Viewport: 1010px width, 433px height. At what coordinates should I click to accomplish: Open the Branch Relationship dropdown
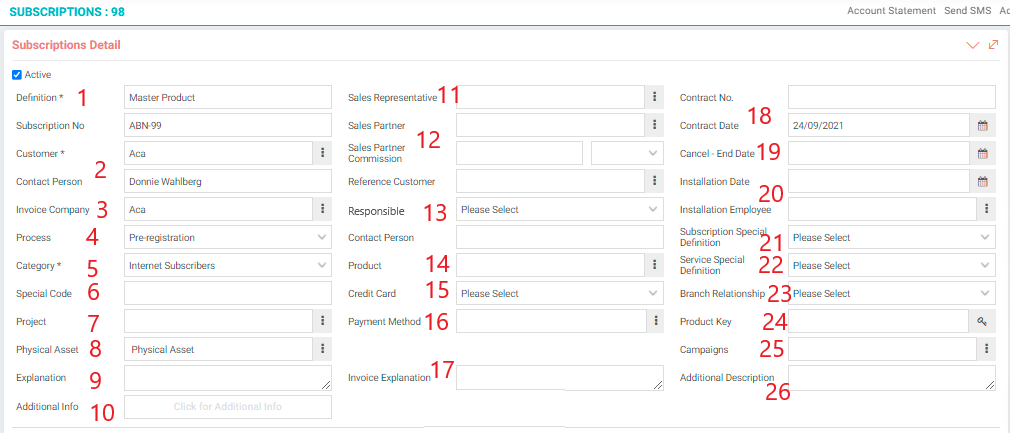point(891,293)
